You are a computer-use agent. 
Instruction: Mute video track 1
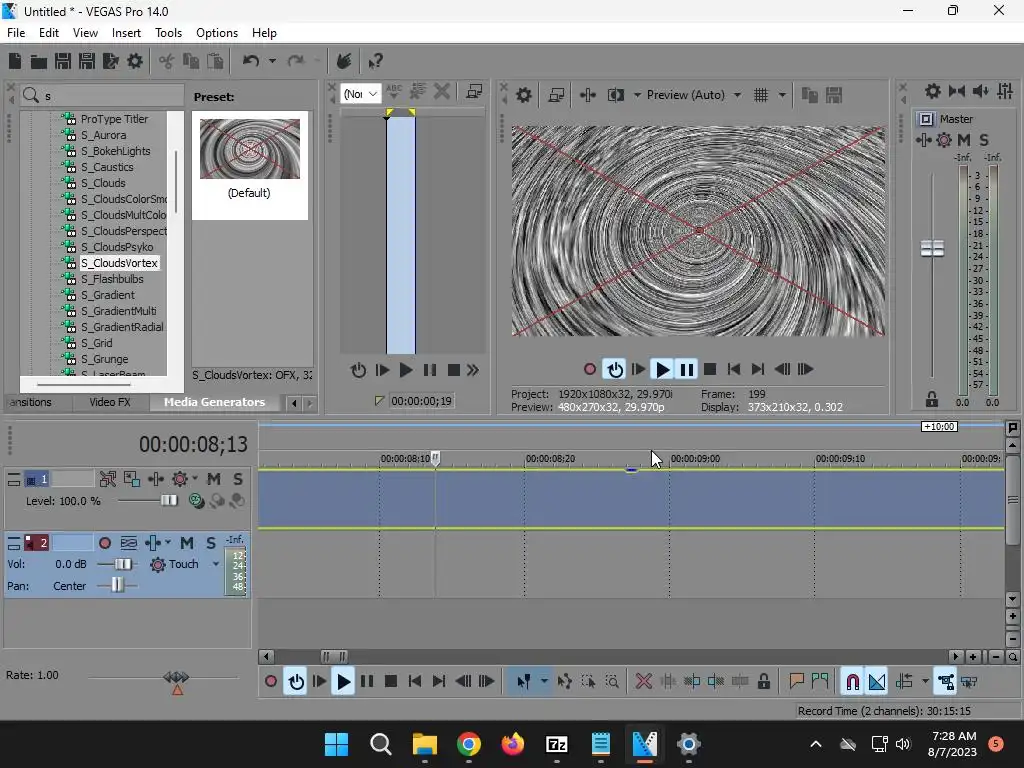(x=214, y=479)
